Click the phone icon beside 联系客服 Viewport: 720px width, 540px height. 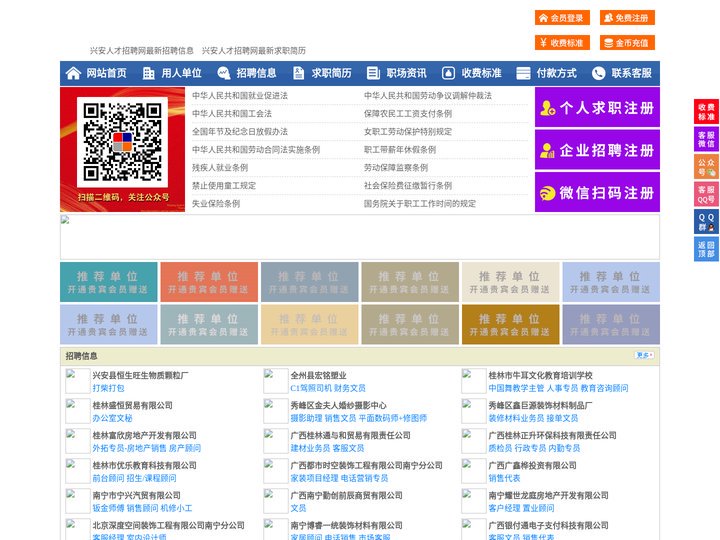[598, 73]
